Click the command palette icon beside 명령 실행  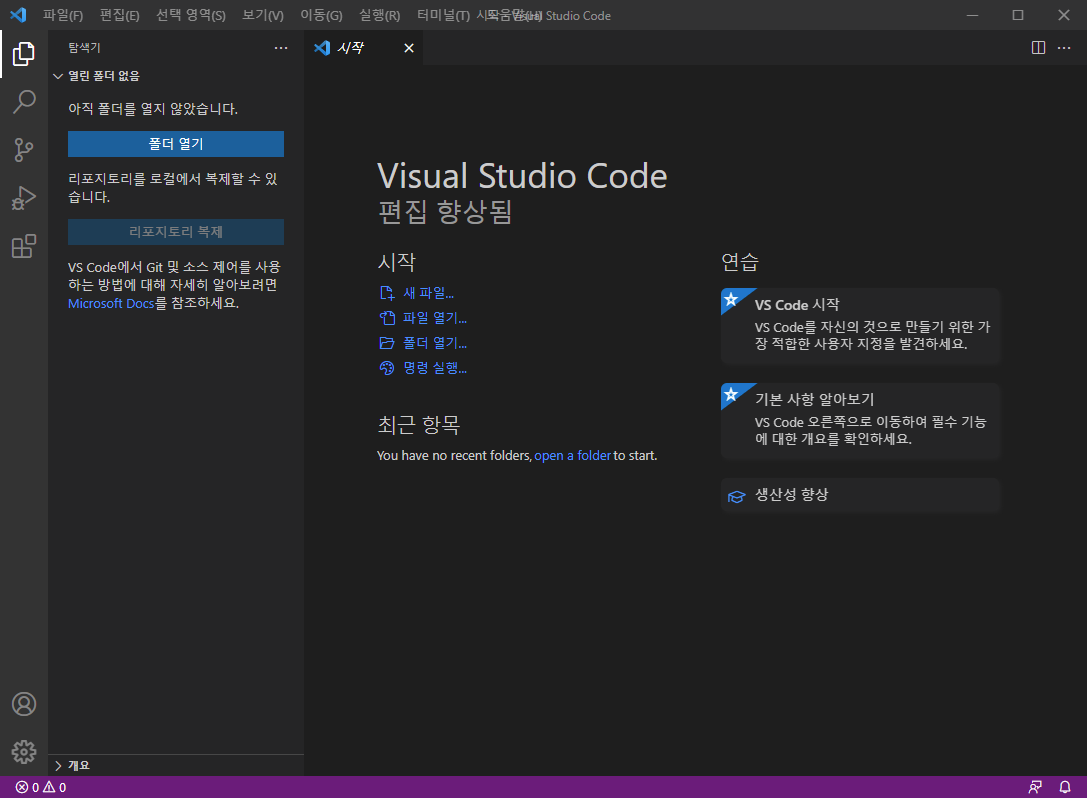point(387,368)
